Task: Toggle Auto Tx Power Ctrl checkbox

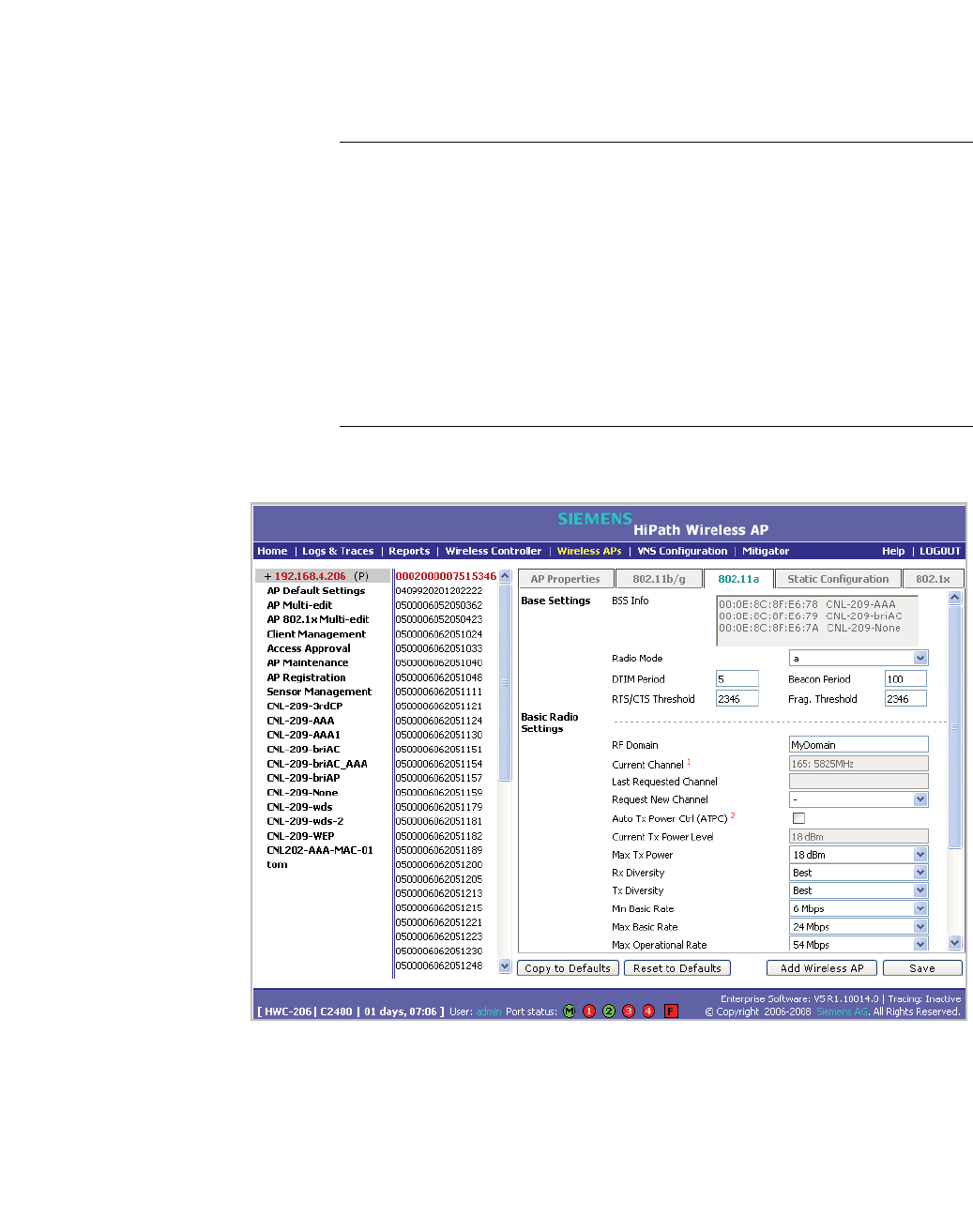Action: pos(798,818)
